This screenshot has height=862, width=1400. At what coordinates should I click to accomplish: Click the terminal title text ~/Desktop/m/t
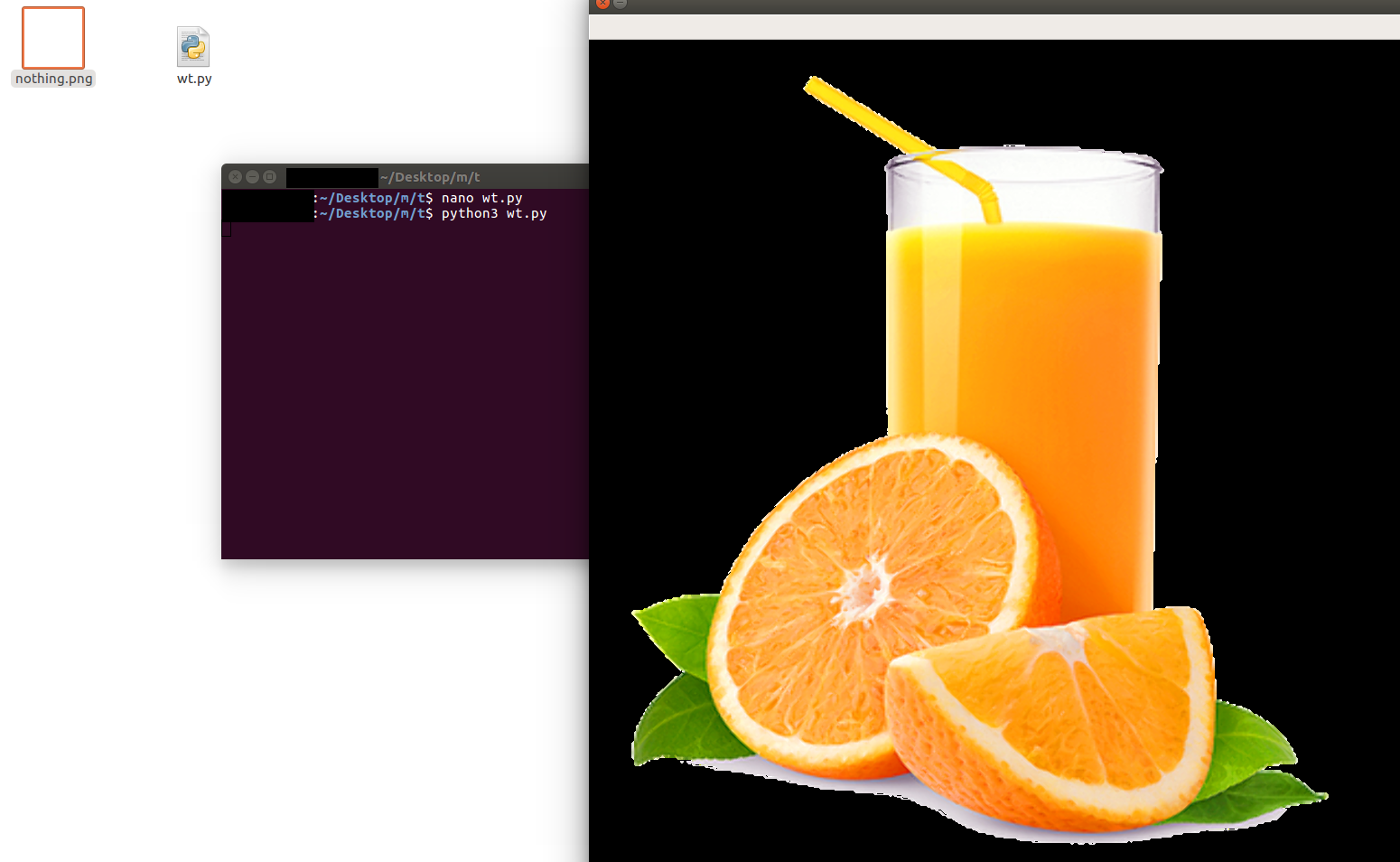[x=430, y=177]
